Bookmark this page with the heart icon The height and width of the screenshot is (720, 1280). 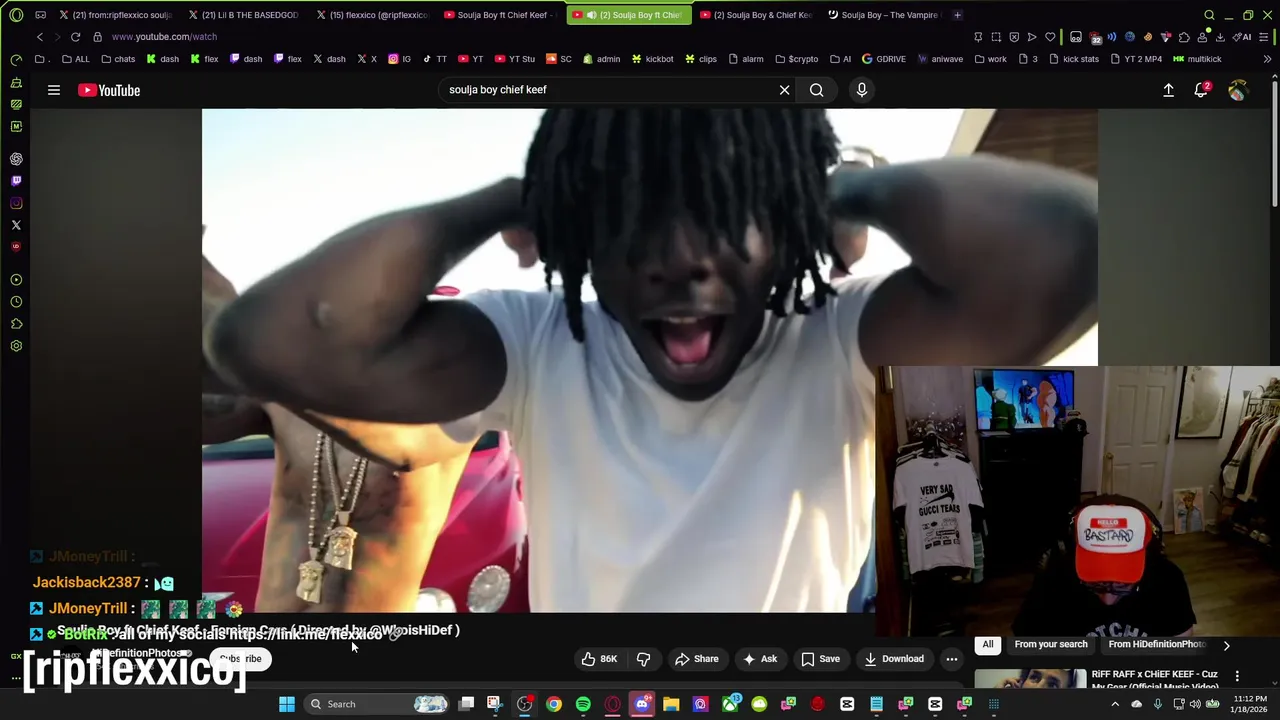[x=1050, y=37]
